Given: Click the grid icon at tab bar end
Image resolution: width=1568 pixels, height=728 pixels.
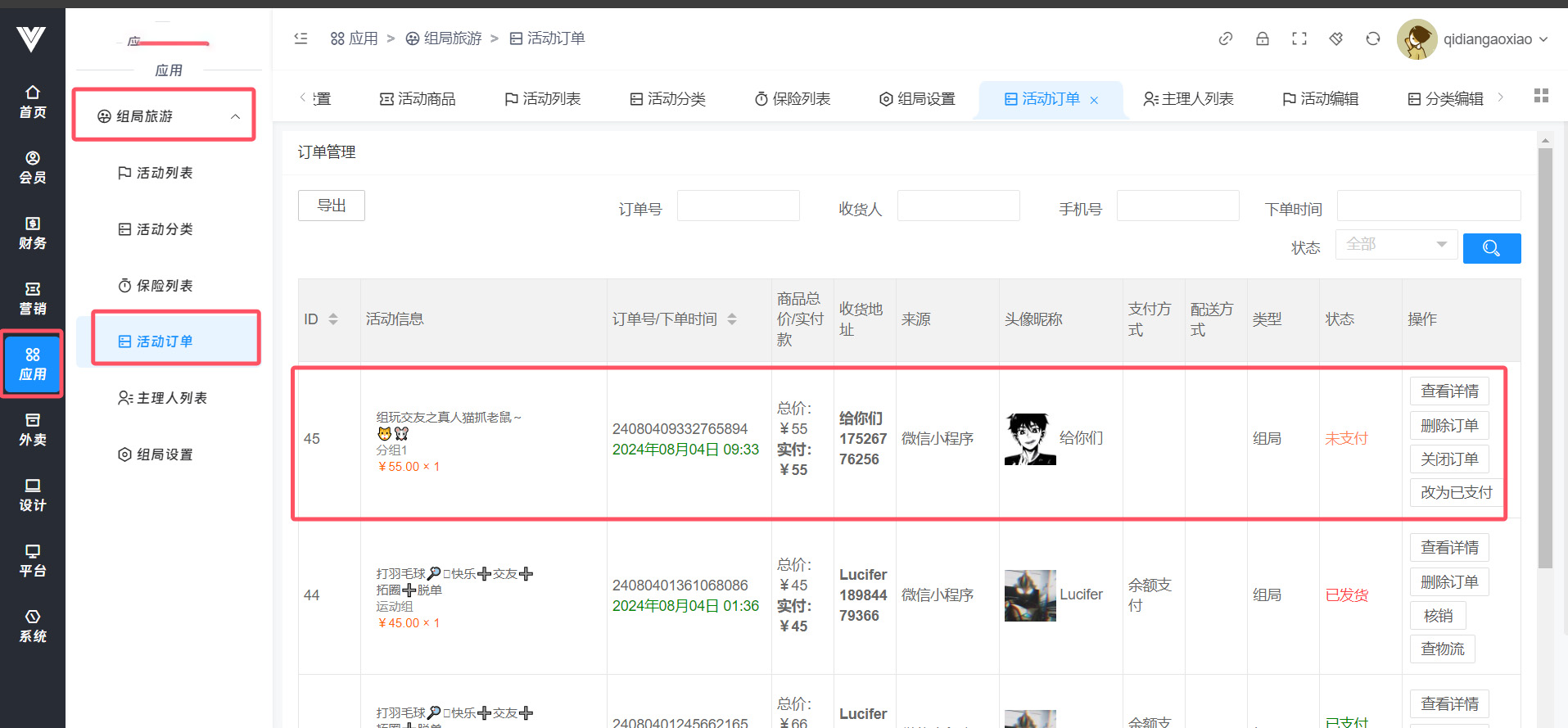Looking at the screenshot, I should 1541,96.
